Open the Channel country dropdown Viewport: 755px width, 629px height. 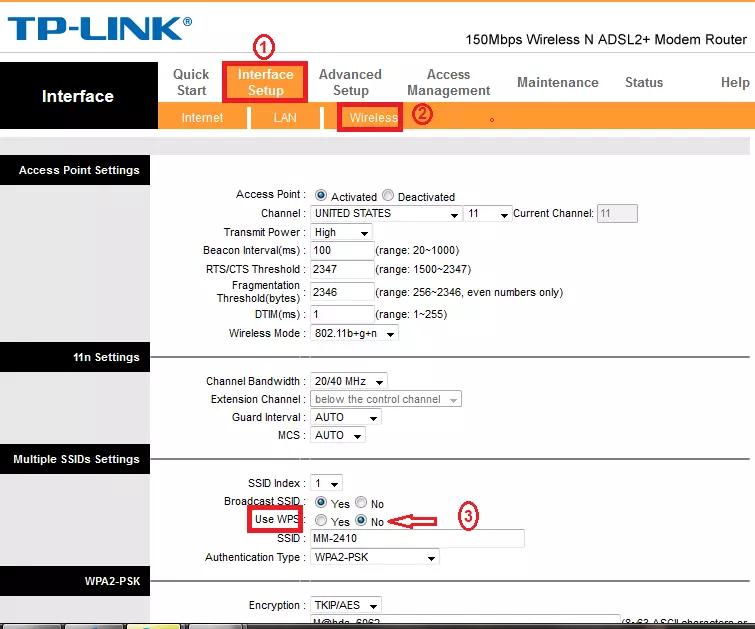coord(385,214)
